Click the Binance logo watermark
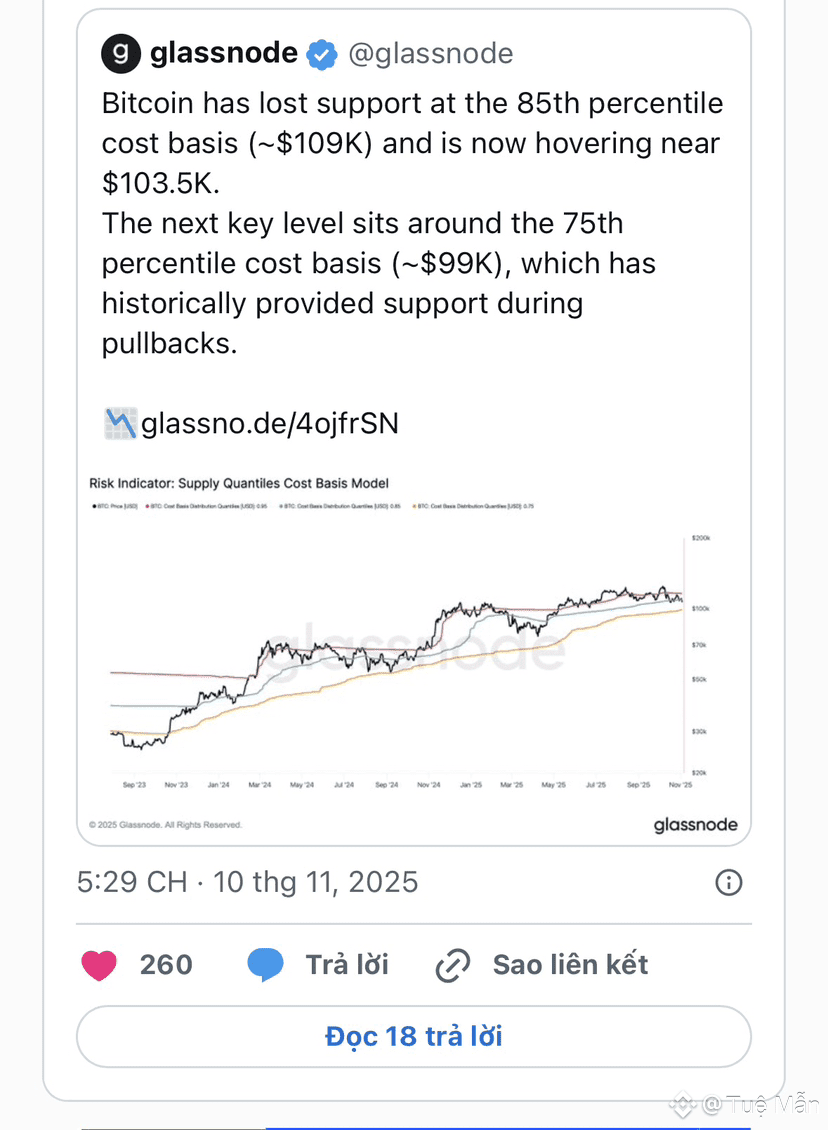Image resolution: width=828 pixels, height=1130 pixels. click(x=683, y=1104)
